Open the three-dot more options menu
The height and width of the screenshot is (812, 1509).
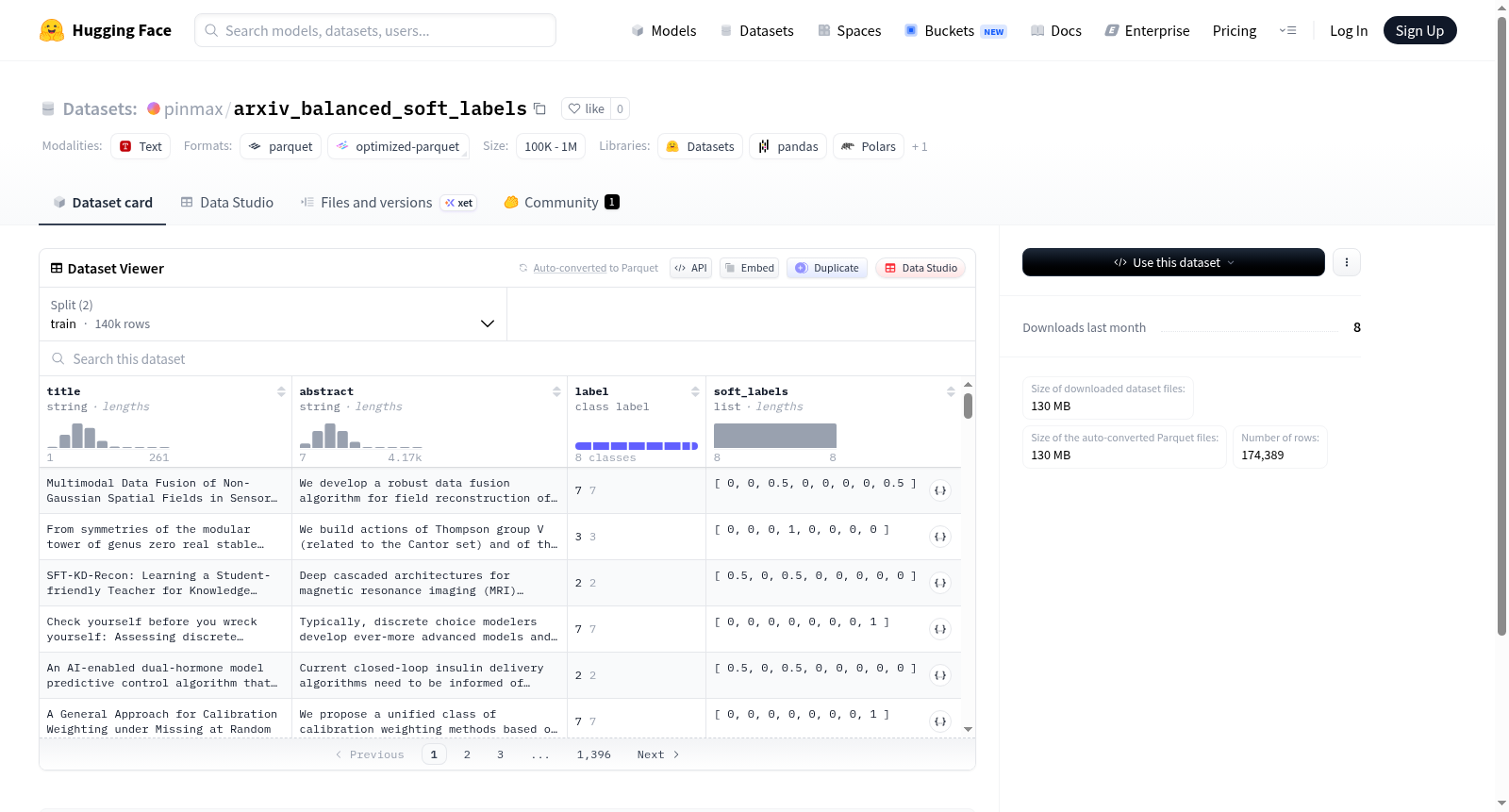[x=1347, y=262]
